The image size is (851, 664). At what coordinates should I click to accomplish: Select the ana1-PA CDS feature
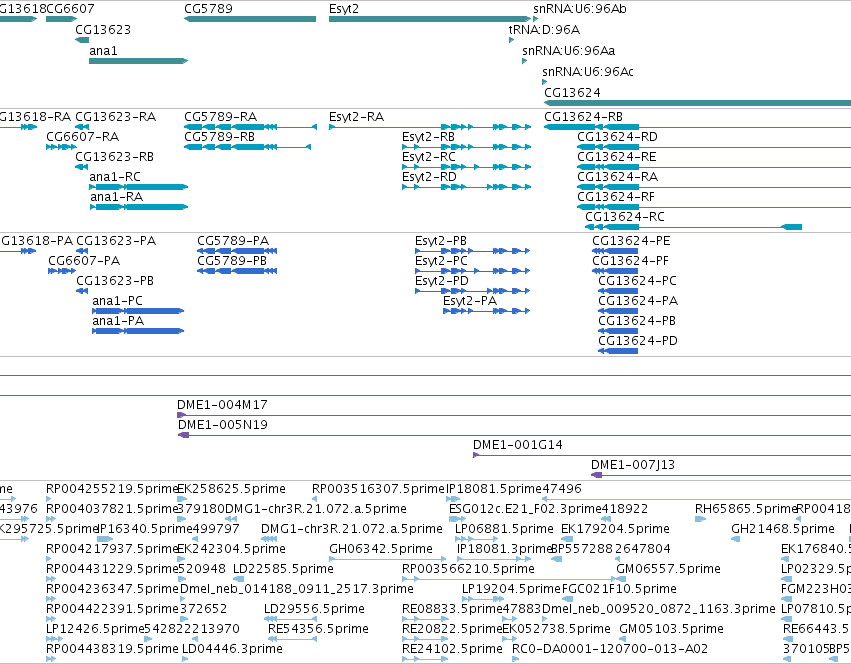point(138,331)
